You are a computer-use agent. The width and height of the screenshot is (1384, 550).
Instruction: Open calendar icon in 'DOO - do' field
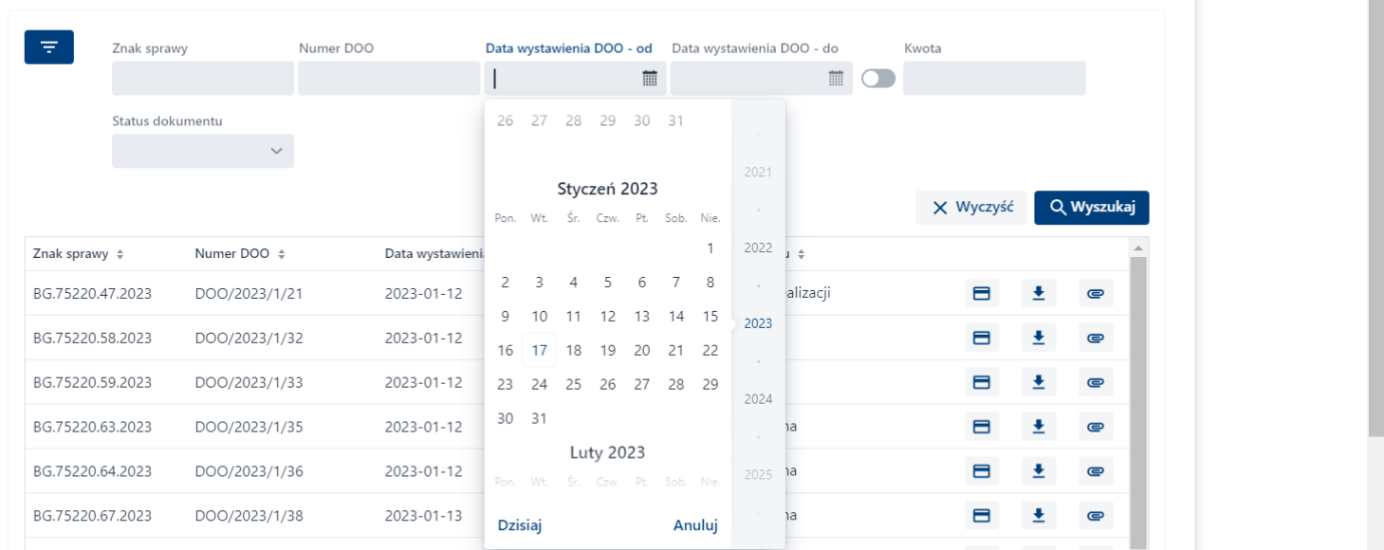(835, 78)
